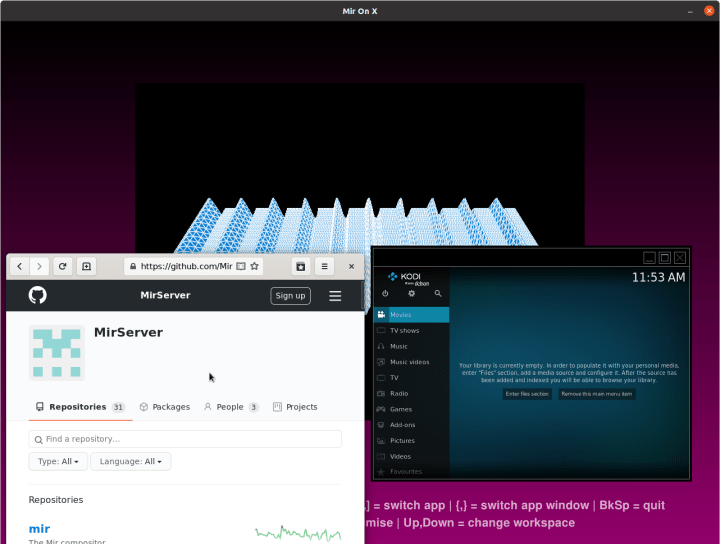Select TV shows in Kodi menu

(411, 331)
